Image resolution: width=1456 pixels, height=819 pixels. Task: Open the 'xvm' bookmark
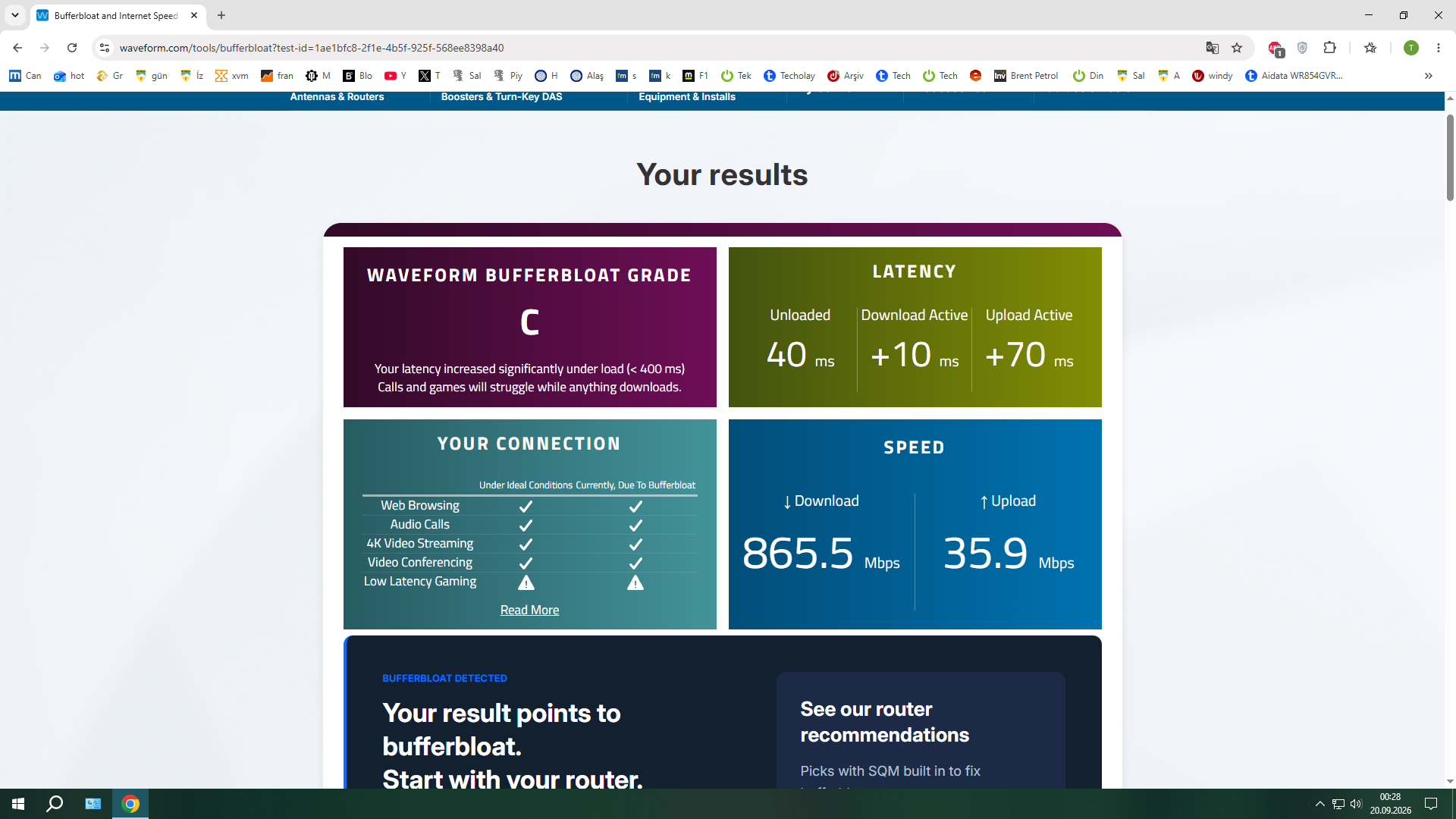[231, 76]
